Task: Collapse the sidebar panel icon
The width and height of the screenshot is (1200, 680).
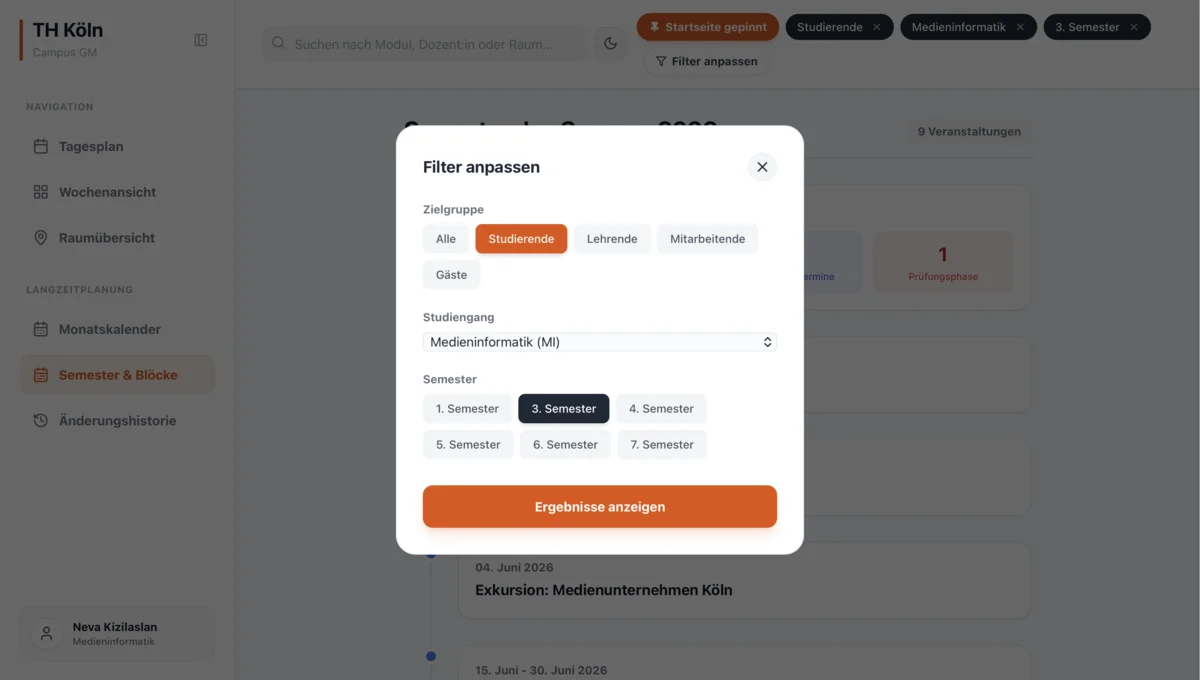Action: [201, 40]
